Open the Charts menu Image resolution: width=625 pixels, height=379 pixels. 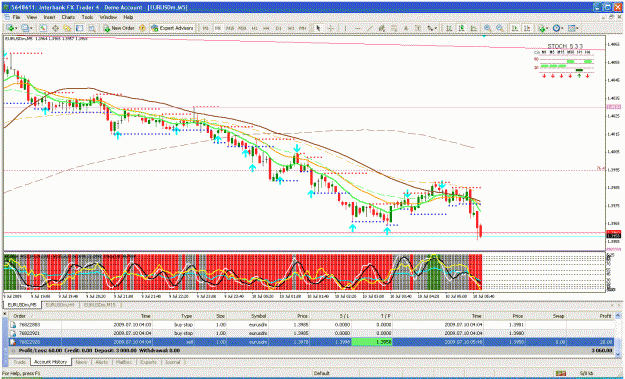click(68, 18)
